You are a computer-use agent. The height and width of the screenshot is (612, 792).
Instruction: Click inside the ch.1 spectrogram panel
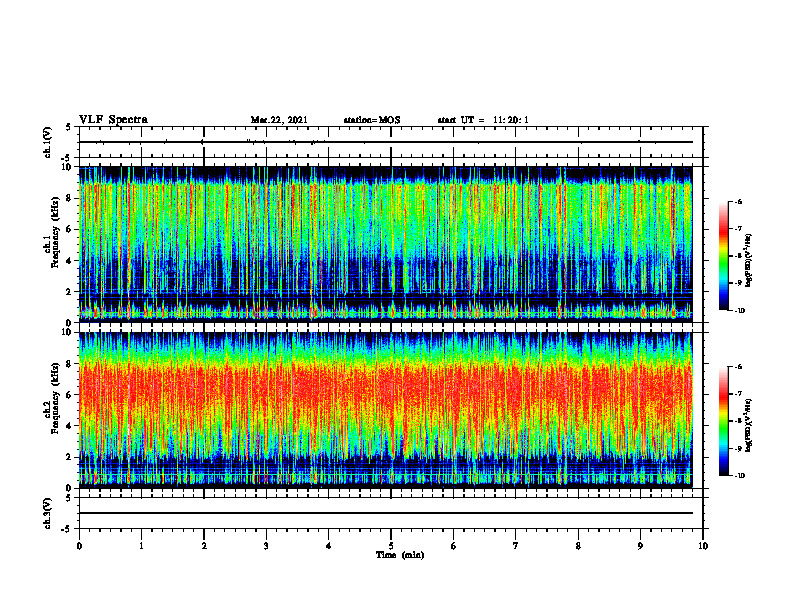386,244
